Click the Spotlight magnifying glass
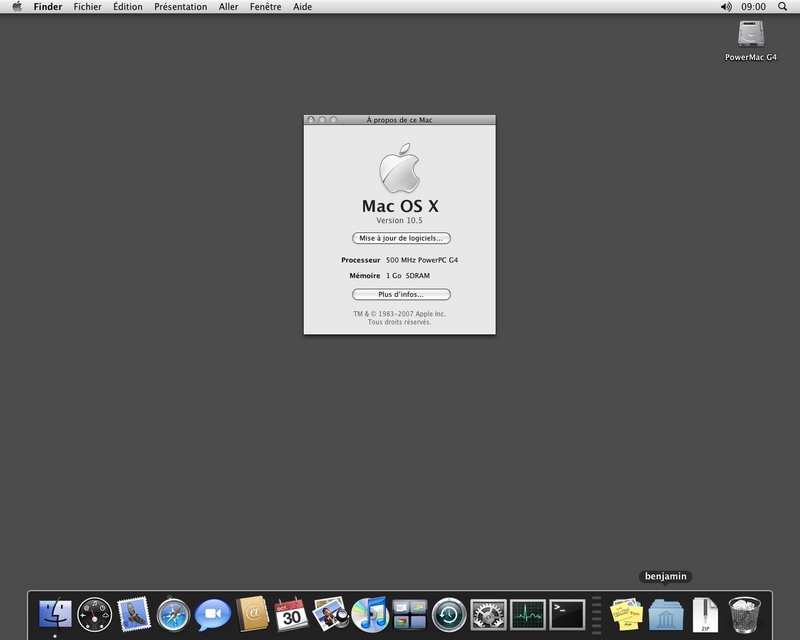 coord(783,6)
